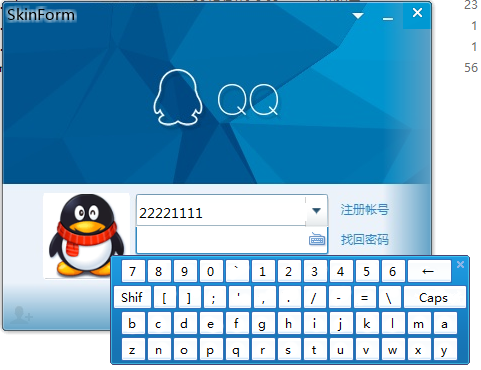Click inside the empty password field

coord(222,240)
